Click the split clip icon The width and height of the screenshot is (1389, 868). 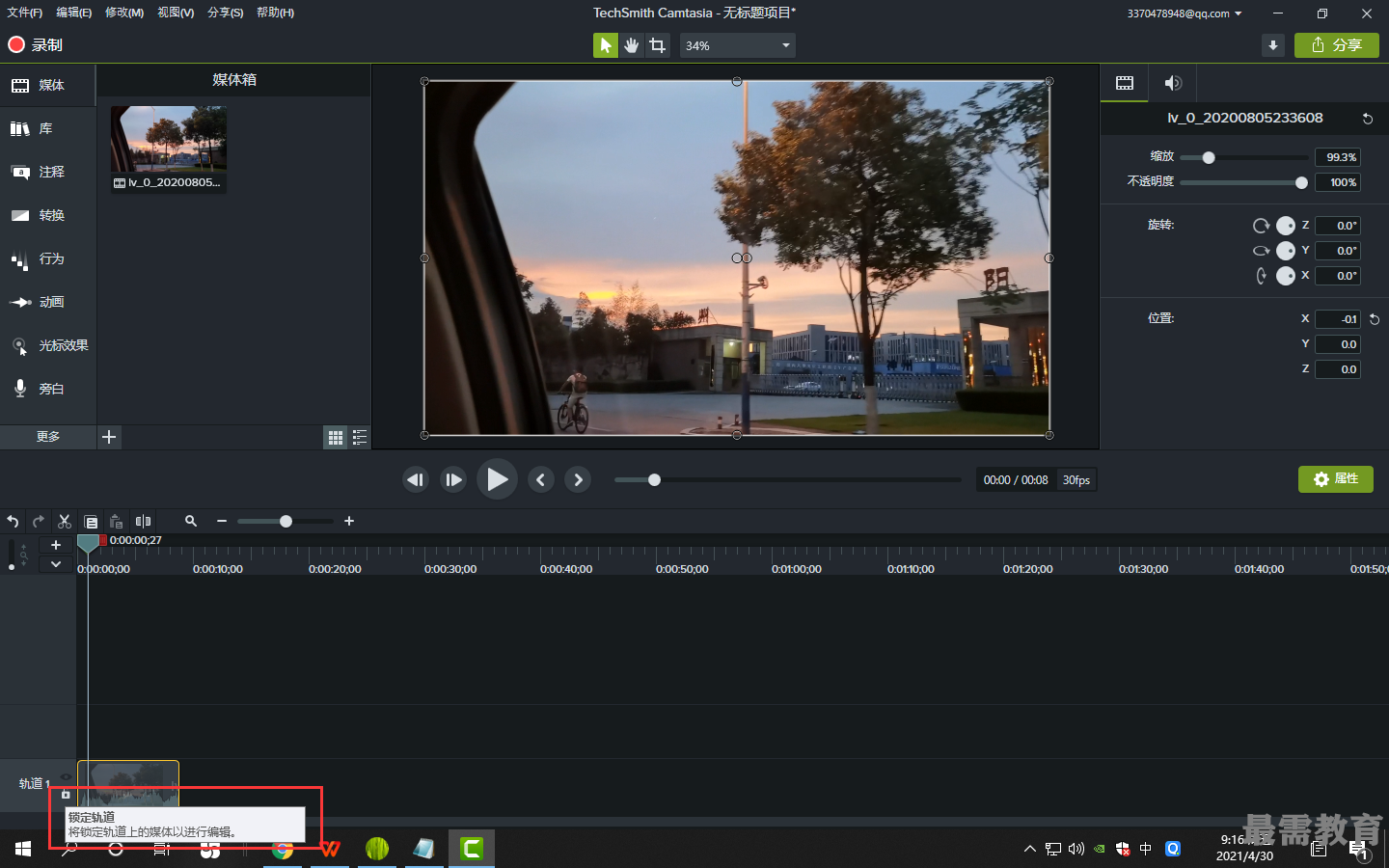[x=143, y=521]
